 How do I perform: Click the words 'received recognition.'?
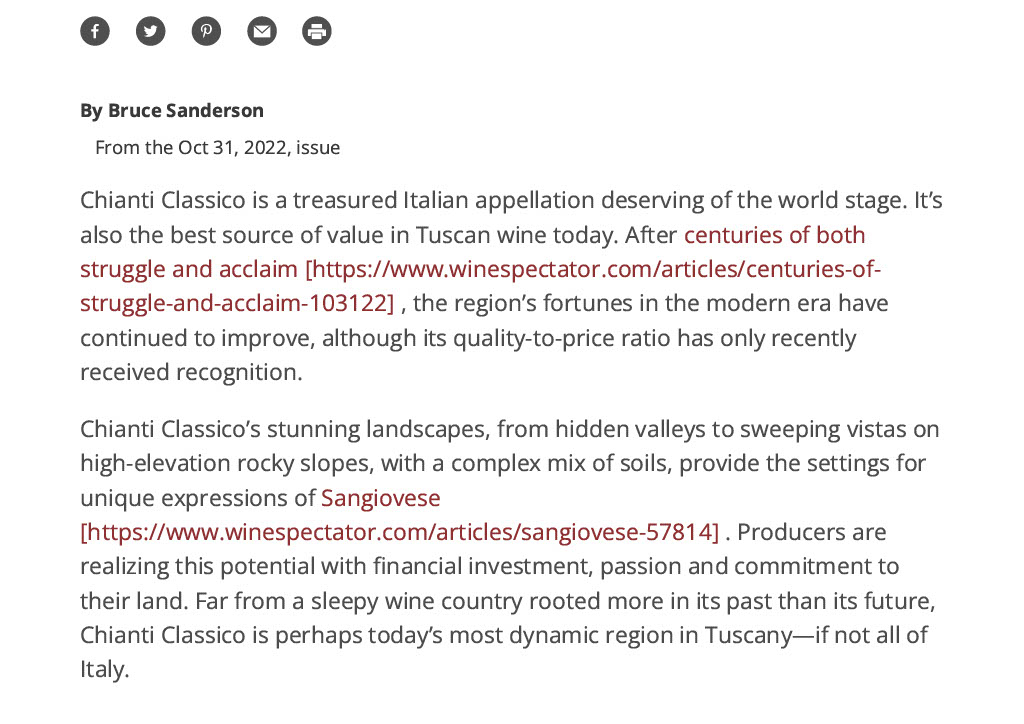191,372
